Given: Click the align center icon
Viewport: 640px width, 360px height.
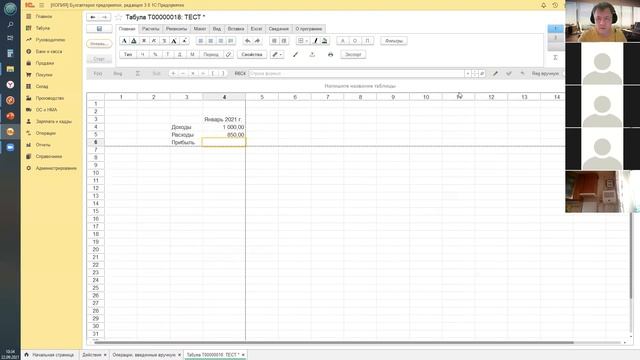Looking at the screenshot, I should (x=211, y=41).
